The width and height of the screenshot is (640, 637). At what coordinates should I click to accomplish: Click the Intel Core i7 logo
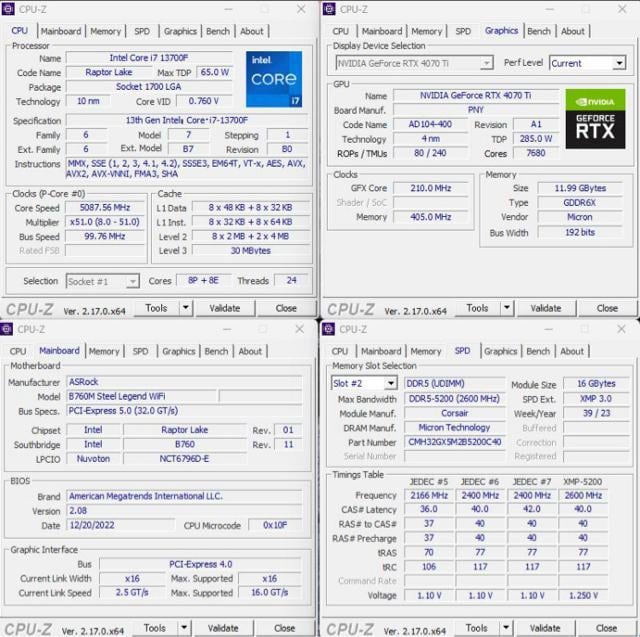point(274,78)
